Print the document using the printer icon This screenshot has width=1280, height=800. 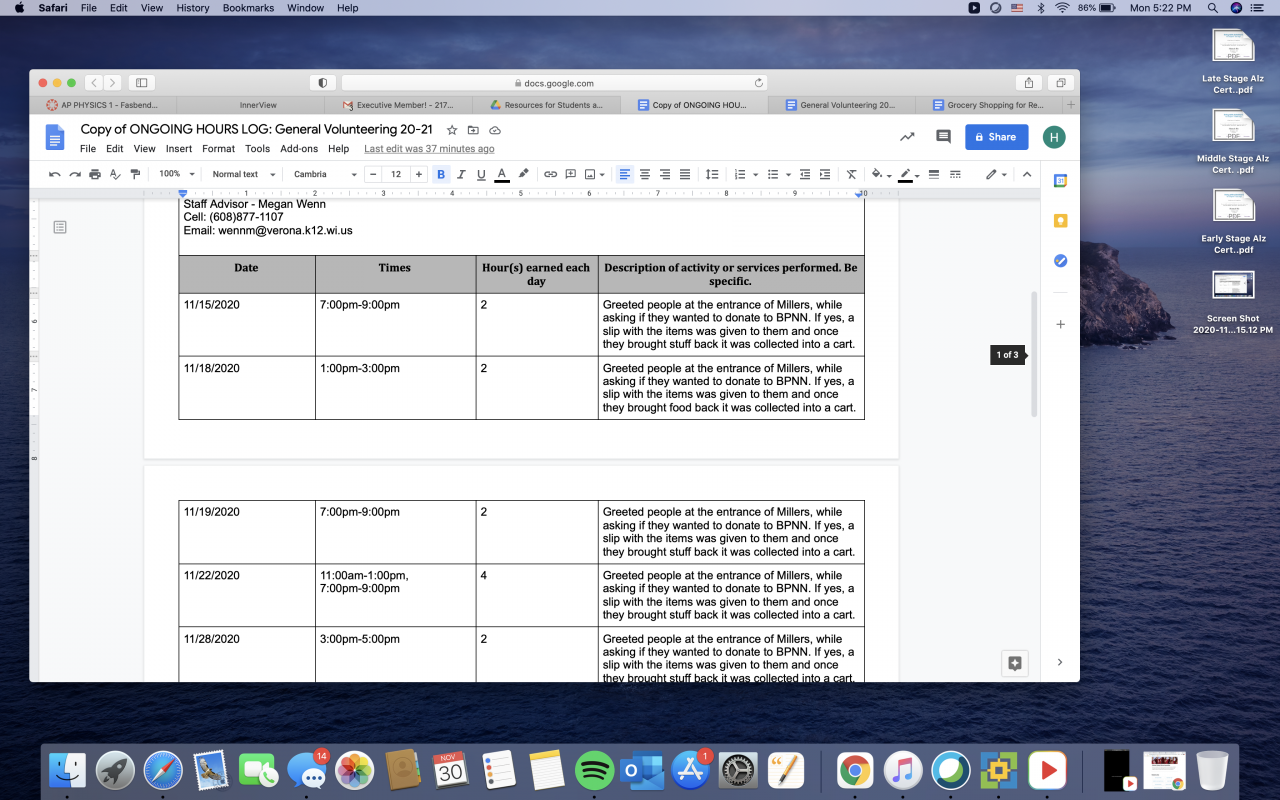(x=95, y=174)
